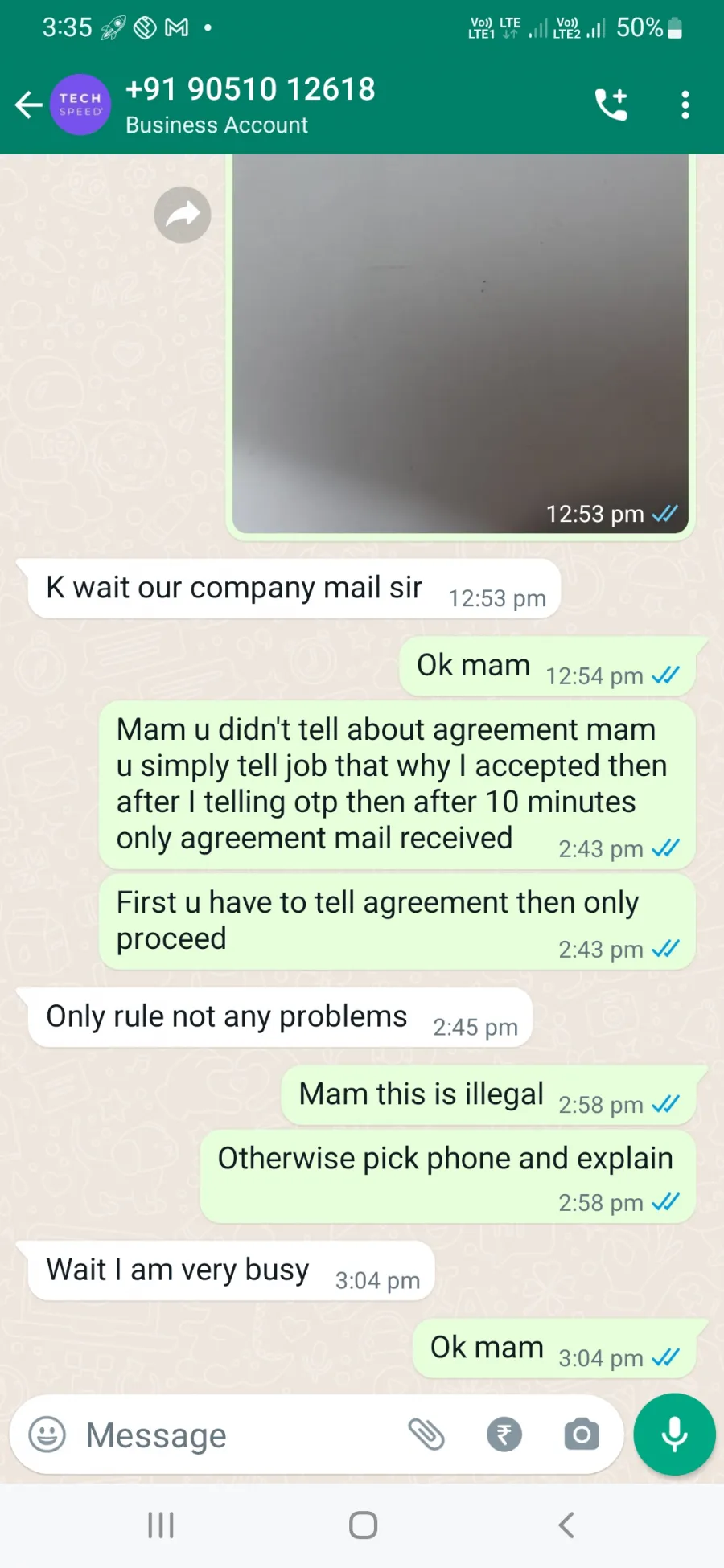Viewport: 724px width, 1568px height.
Task: Tap the rupee payment icon
Action: pos(504,1435)
